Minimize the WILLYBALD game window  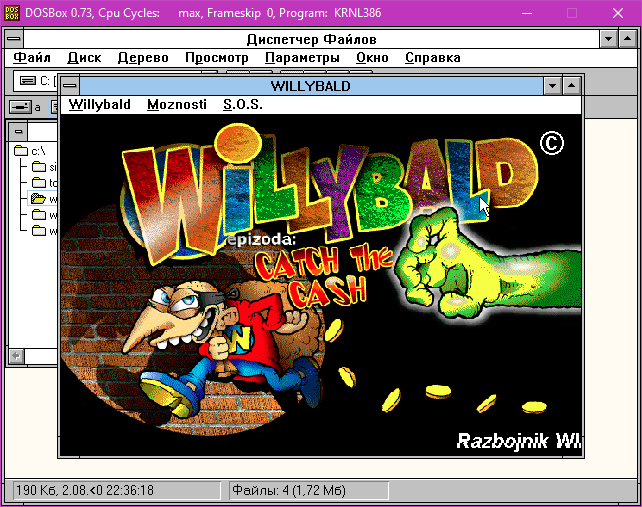pos(552,86)
